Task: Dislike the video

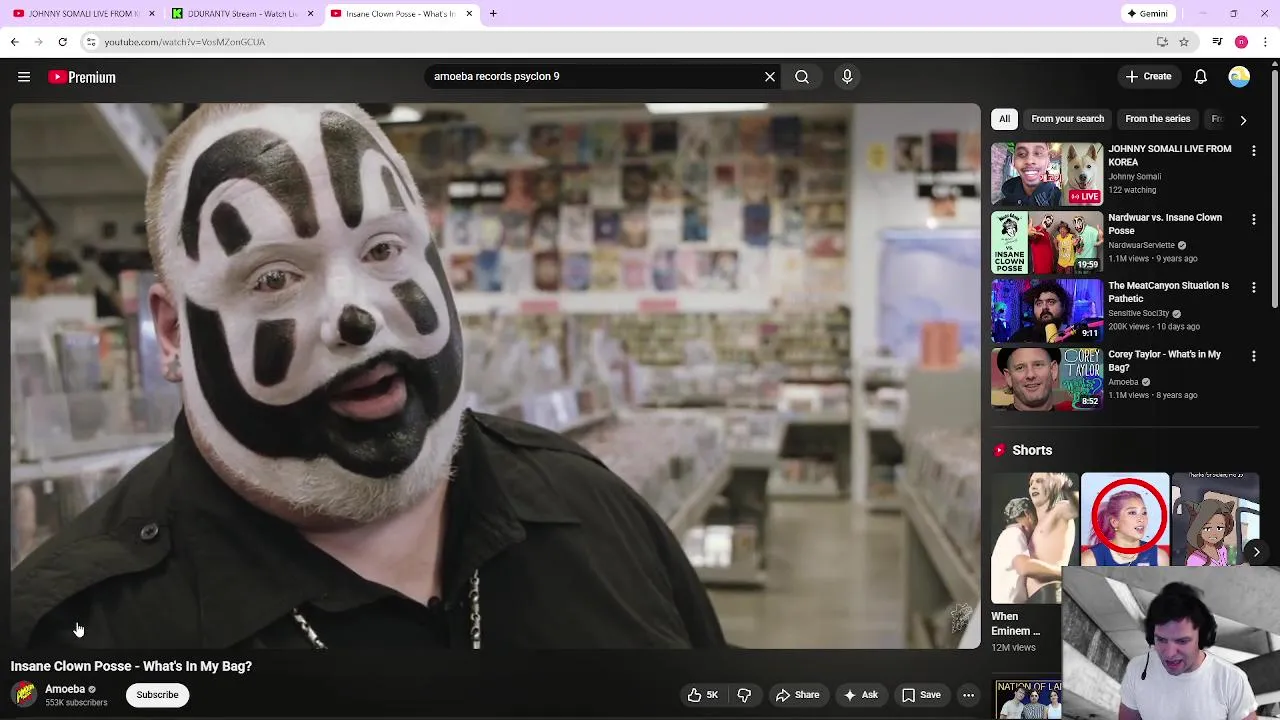Action: tap(745, 695)
